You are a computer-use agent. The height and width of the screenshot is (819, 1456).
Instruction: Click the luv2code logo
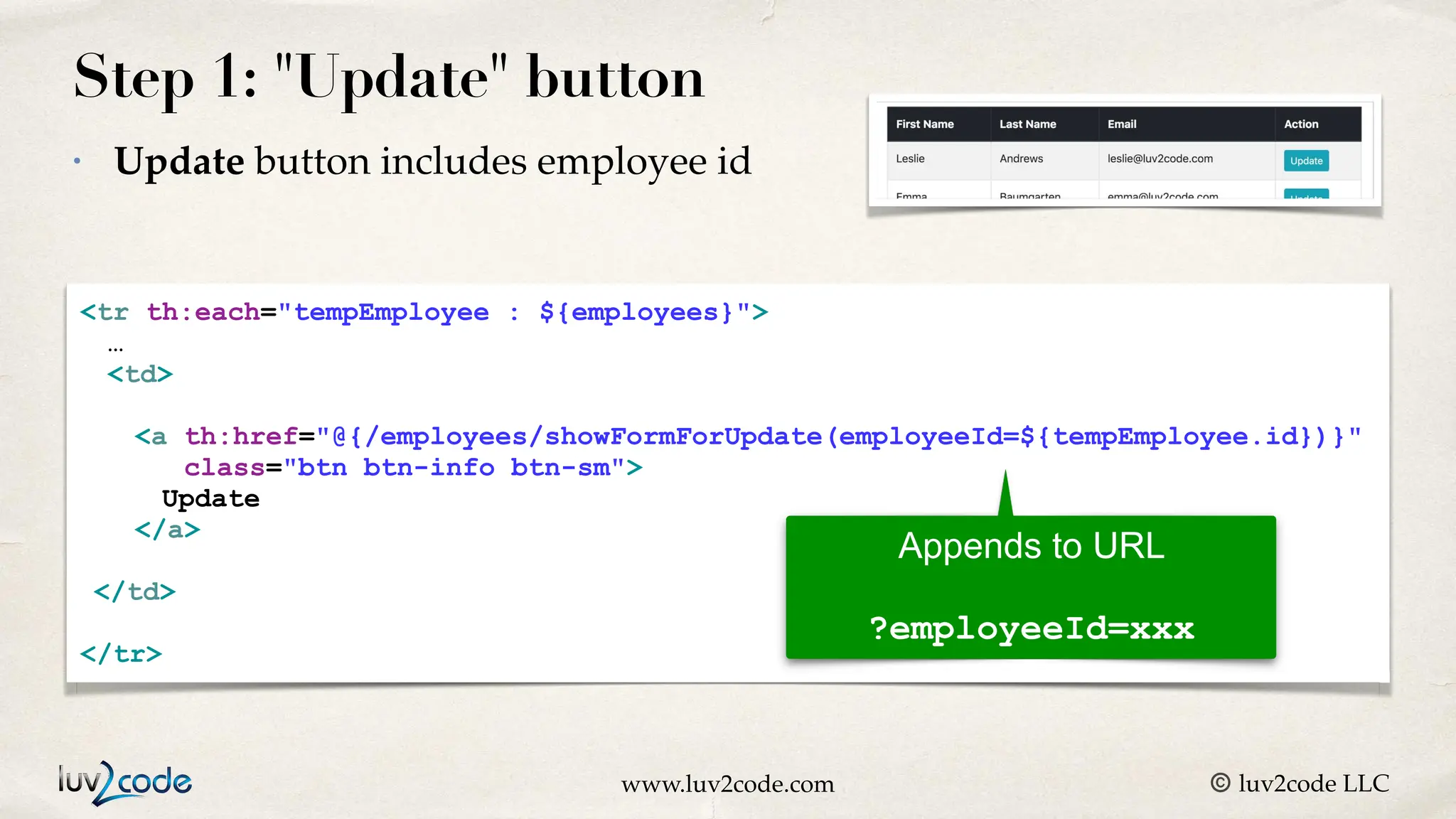tap(124, 782)
